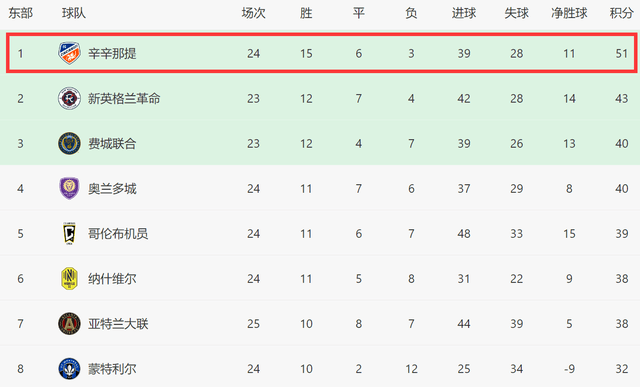Click the 净胜球 column header
Image resolution: width=640 pixels, height=387 pixels.
click(x=569, y=13)
